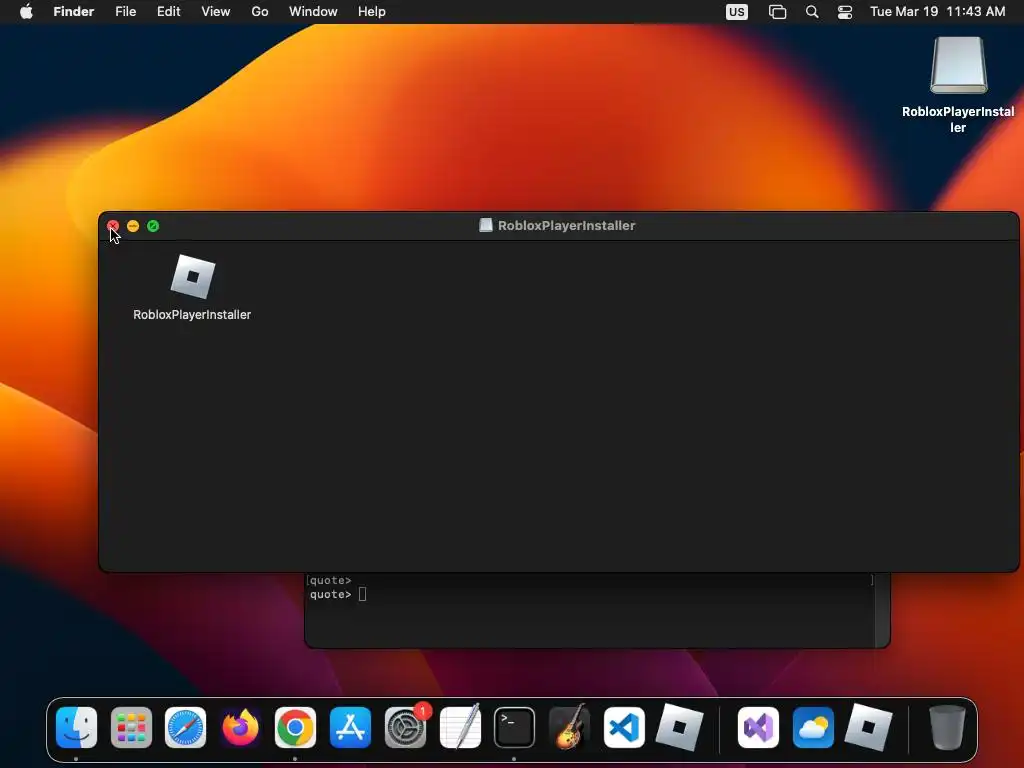Launch Safari from the Dock
Image resolution: width=1024 pixels, height=768 pixels.
pos(185,727)
